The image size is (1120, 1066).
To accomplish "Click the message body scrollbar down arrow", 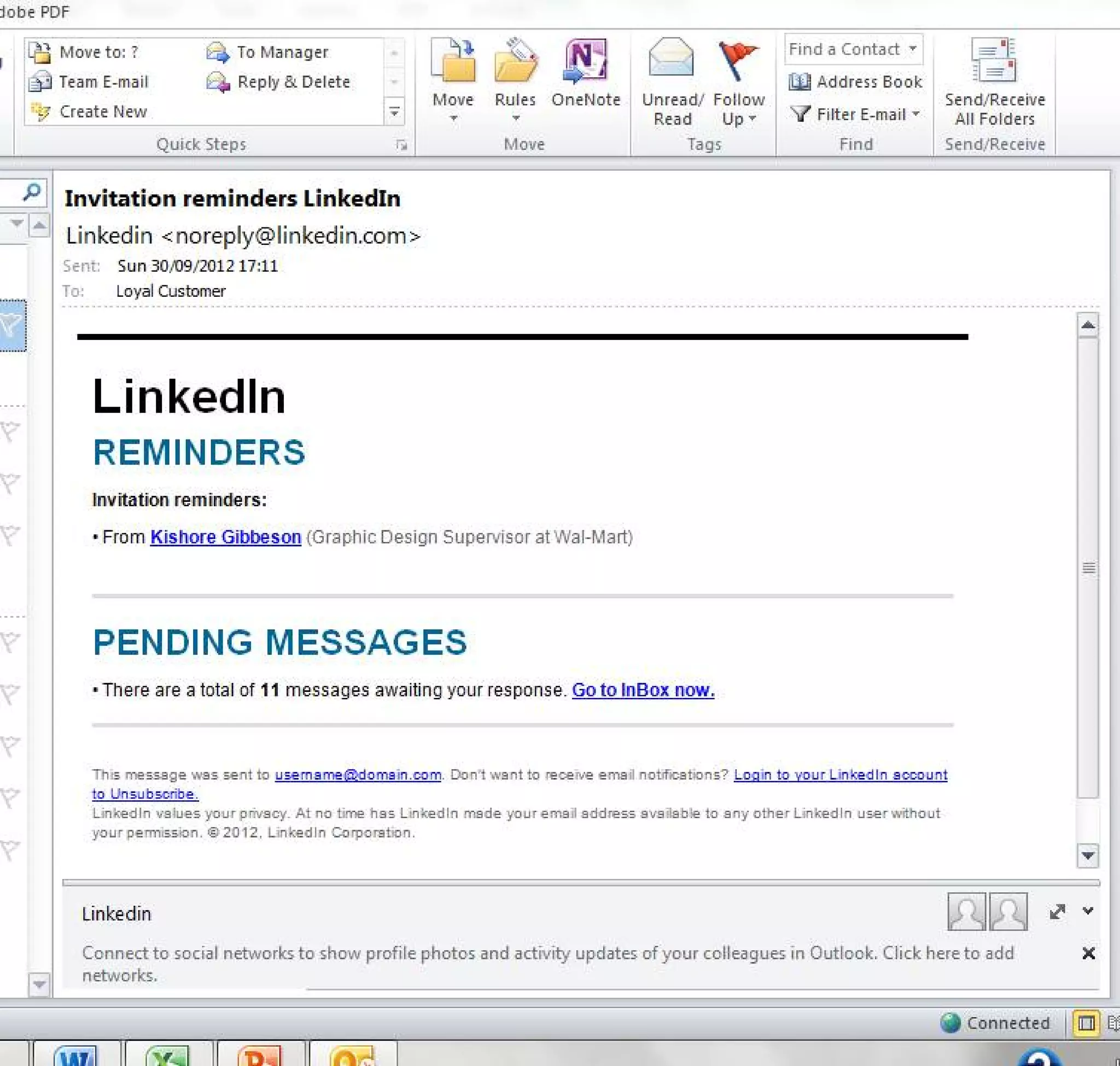I will pyautogui.click(x=1088, y=854).
